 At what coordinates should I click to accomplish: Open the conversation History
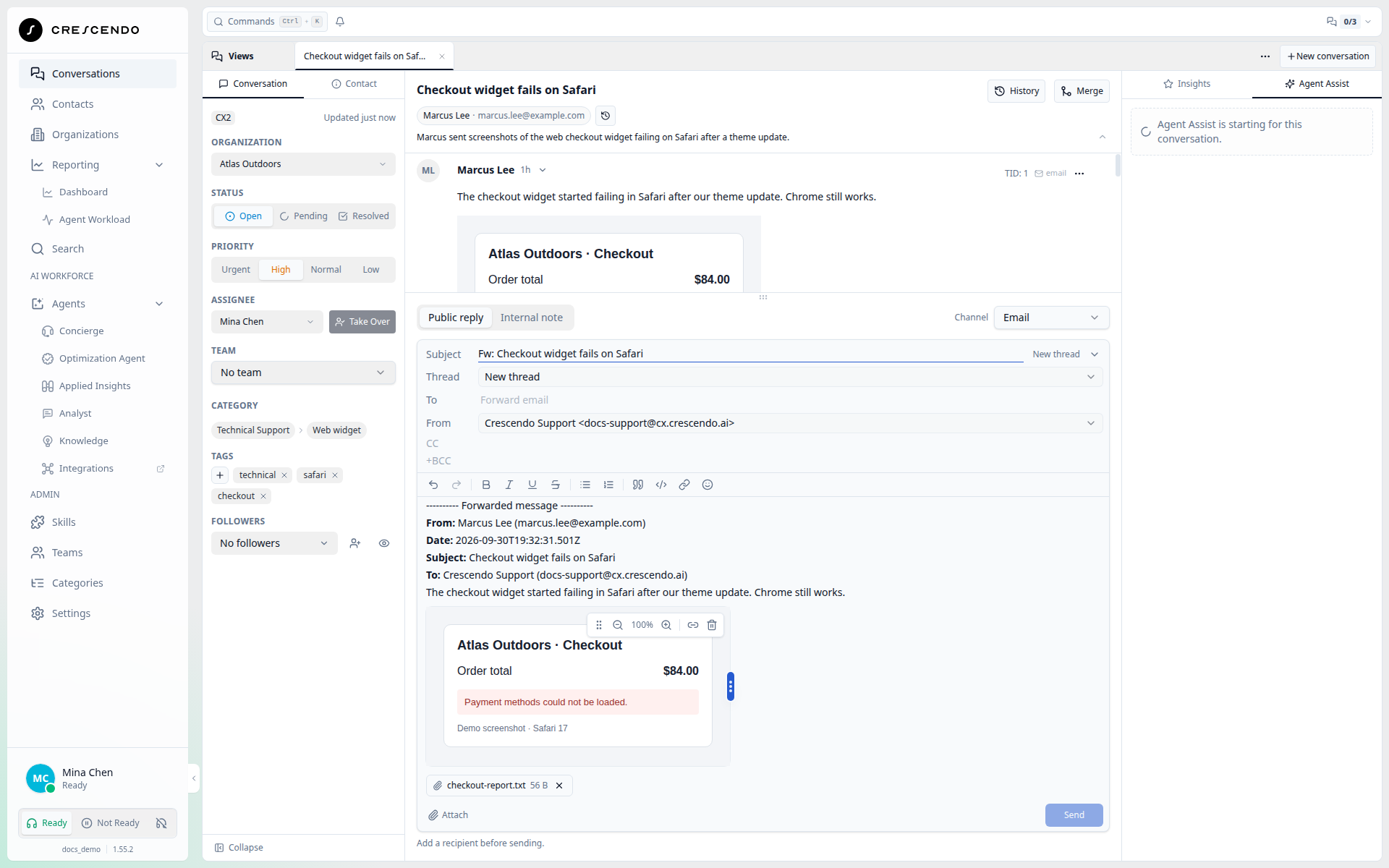point(1016,91)
